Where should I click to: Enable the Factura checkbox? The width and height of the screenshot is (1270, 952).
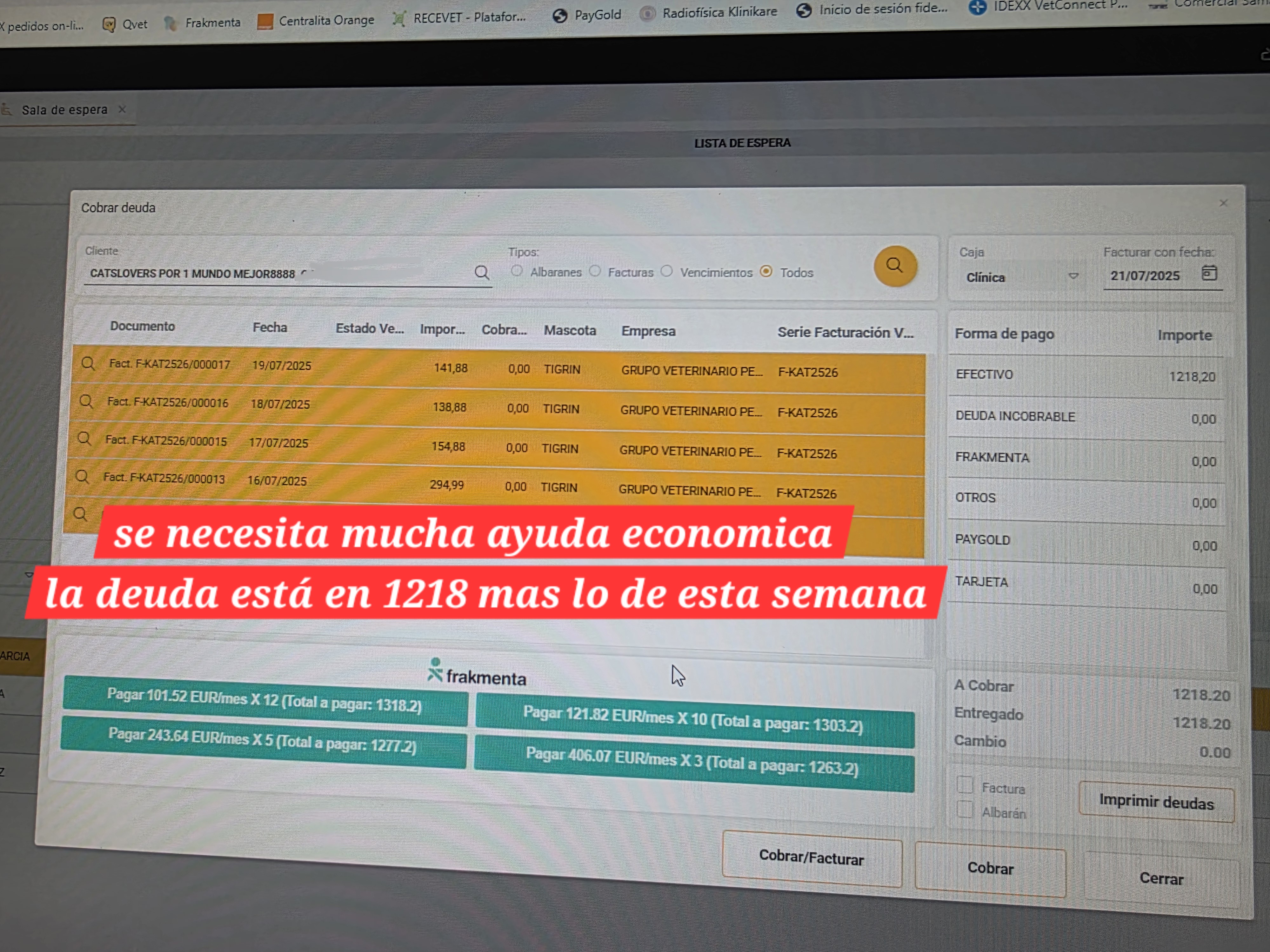click(x=965, y=785)
